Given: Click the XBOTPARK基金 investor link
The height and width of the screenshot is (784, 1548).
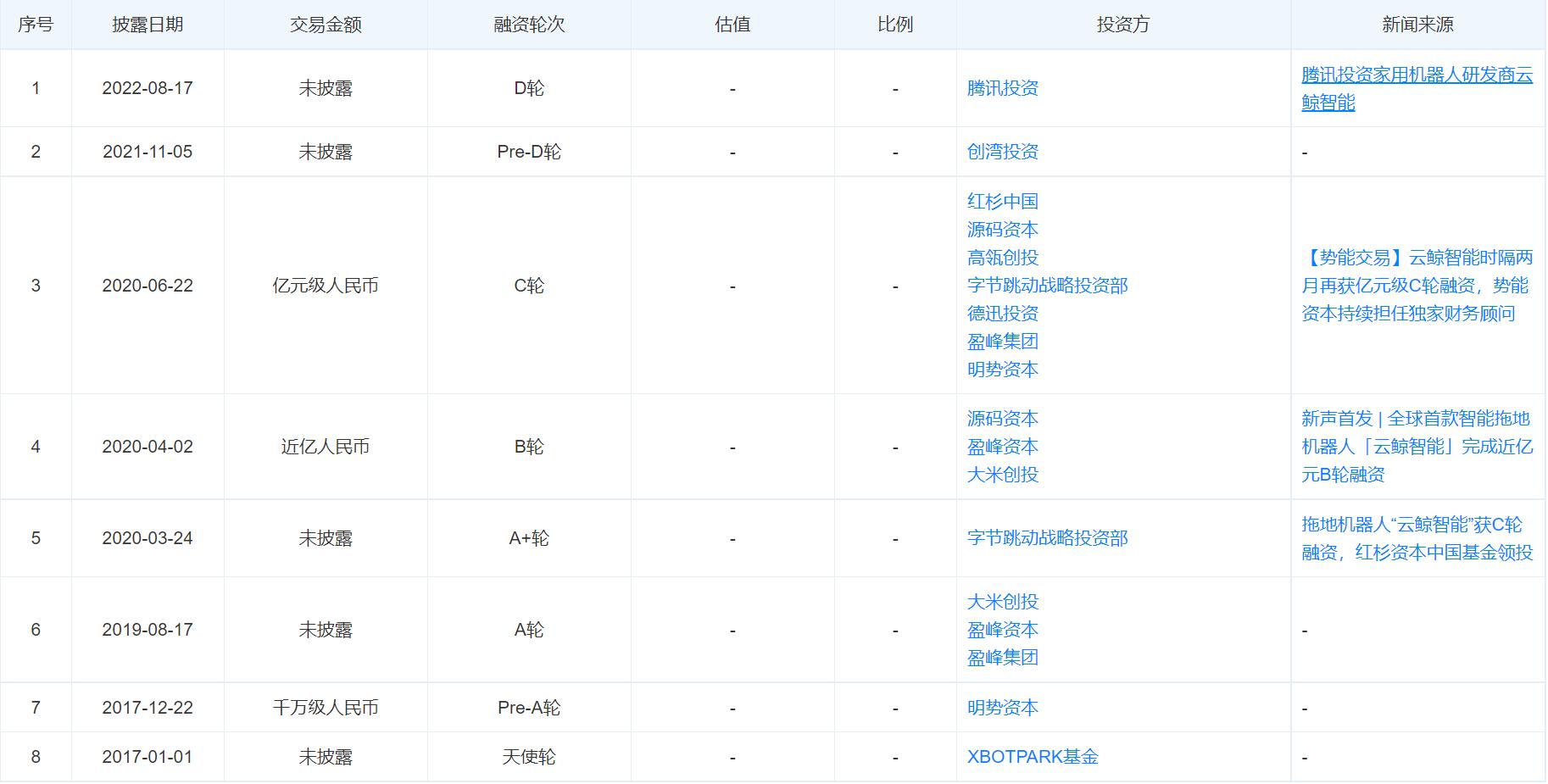Looking at the screenshot, I should (x=1033, y=757).
